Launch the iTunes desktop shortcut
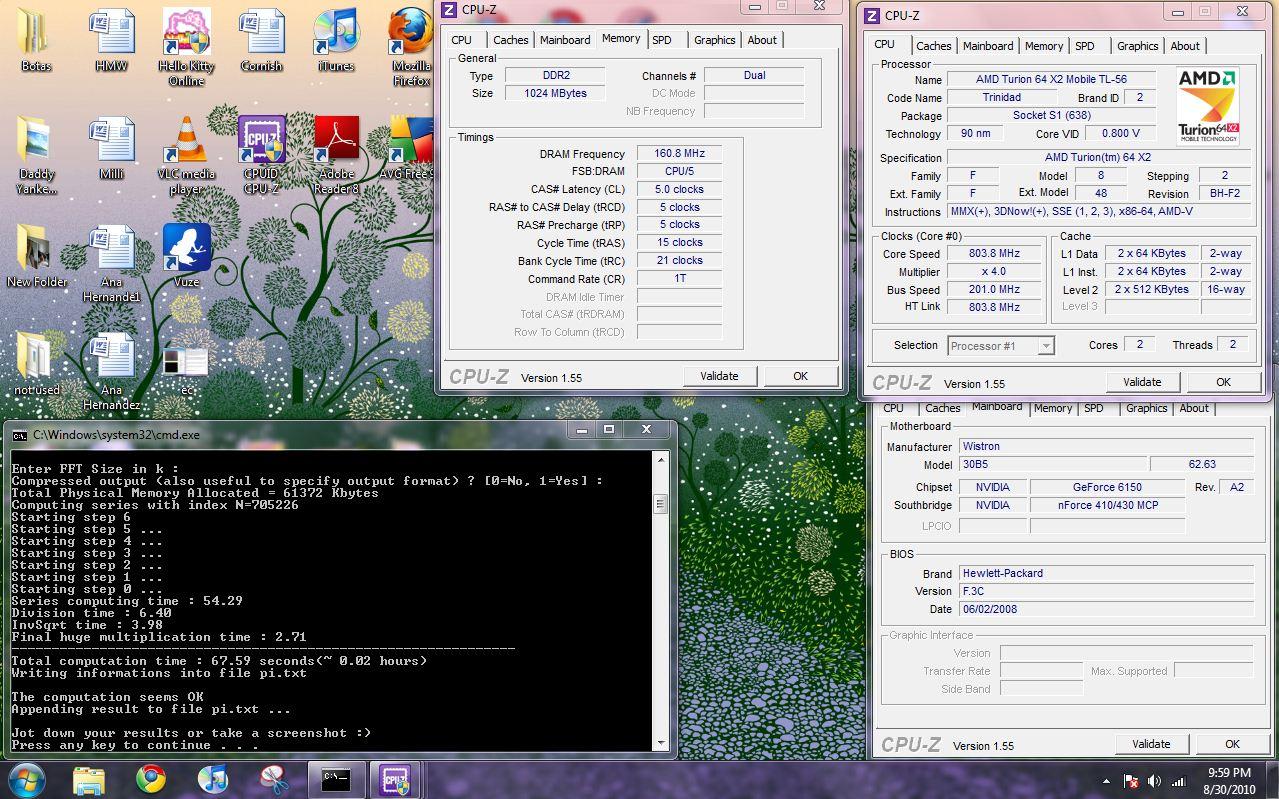The height and width of the screenshot is (799, 1279). 336,40
